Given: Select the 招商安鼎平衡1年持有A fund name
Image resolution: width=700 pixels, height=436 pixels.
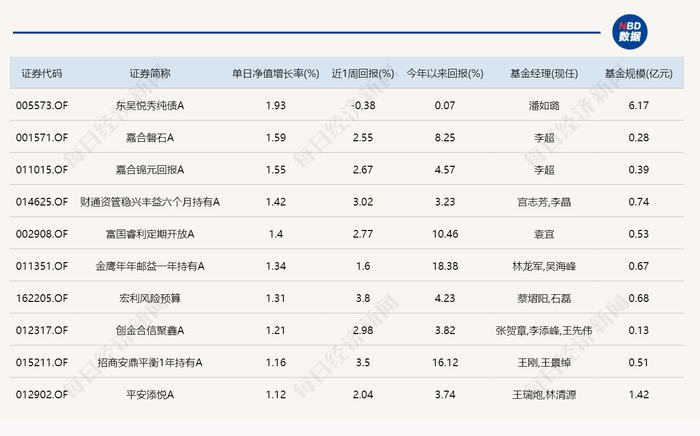Looking at the screenshot, I should click(150, 363).
